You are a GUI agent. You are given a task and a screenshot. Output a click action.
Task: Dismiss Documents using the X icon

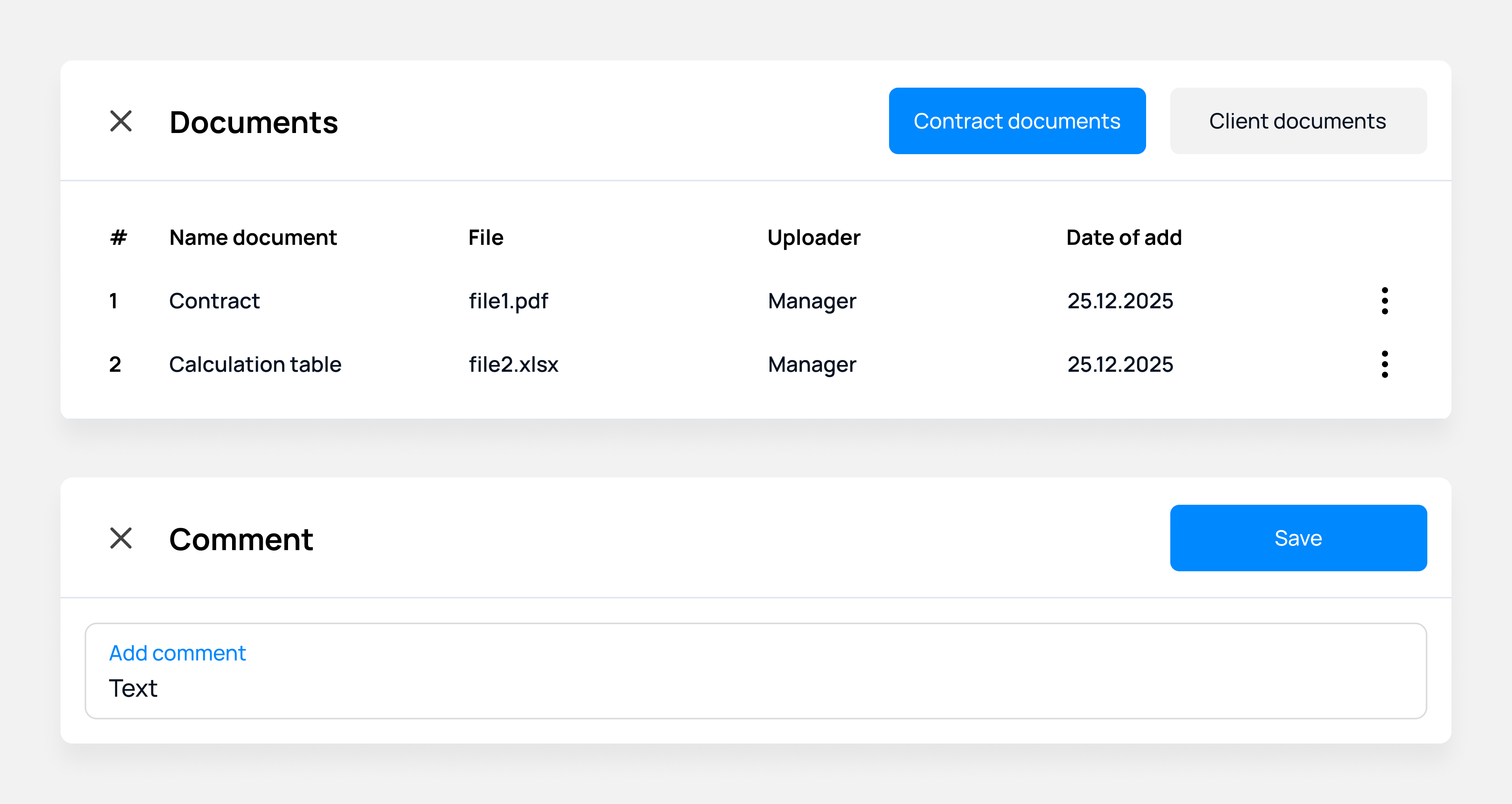[x=121, y=122]
